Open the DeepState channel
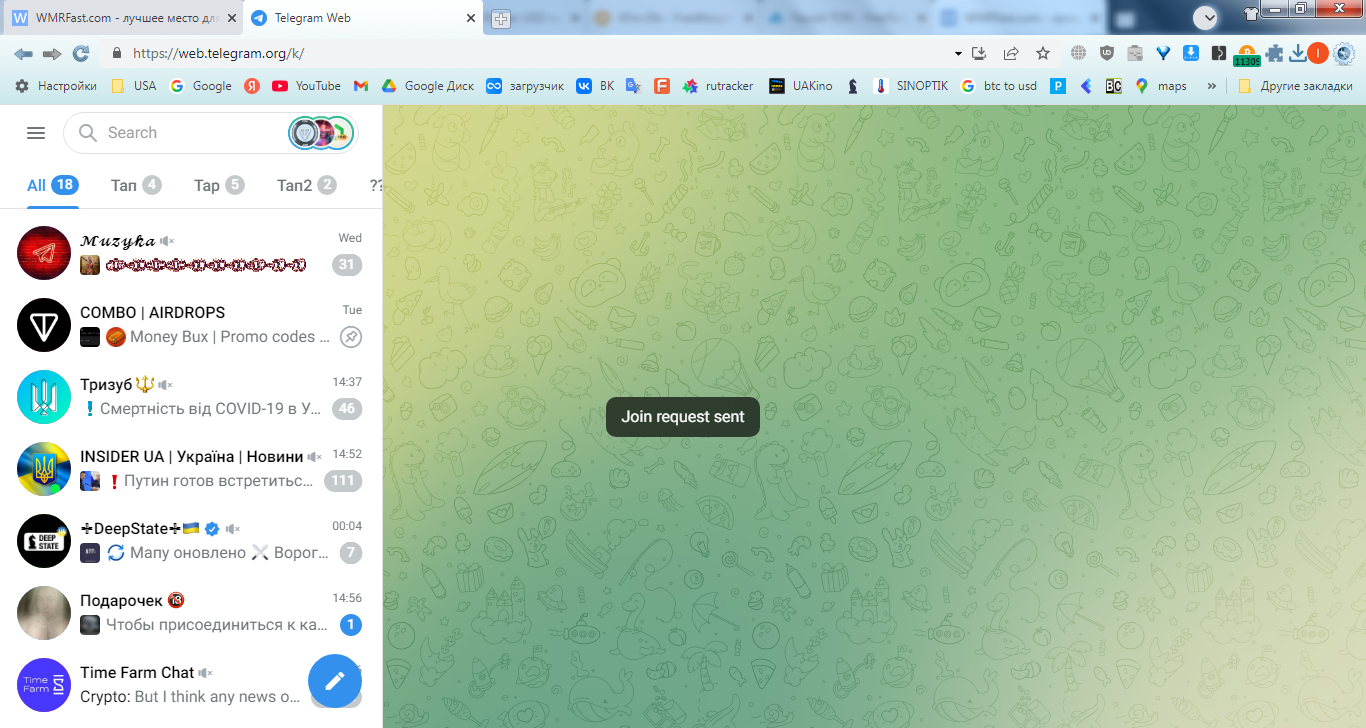Viewport: 1366px width, 728px height. [x=191, y=540]
